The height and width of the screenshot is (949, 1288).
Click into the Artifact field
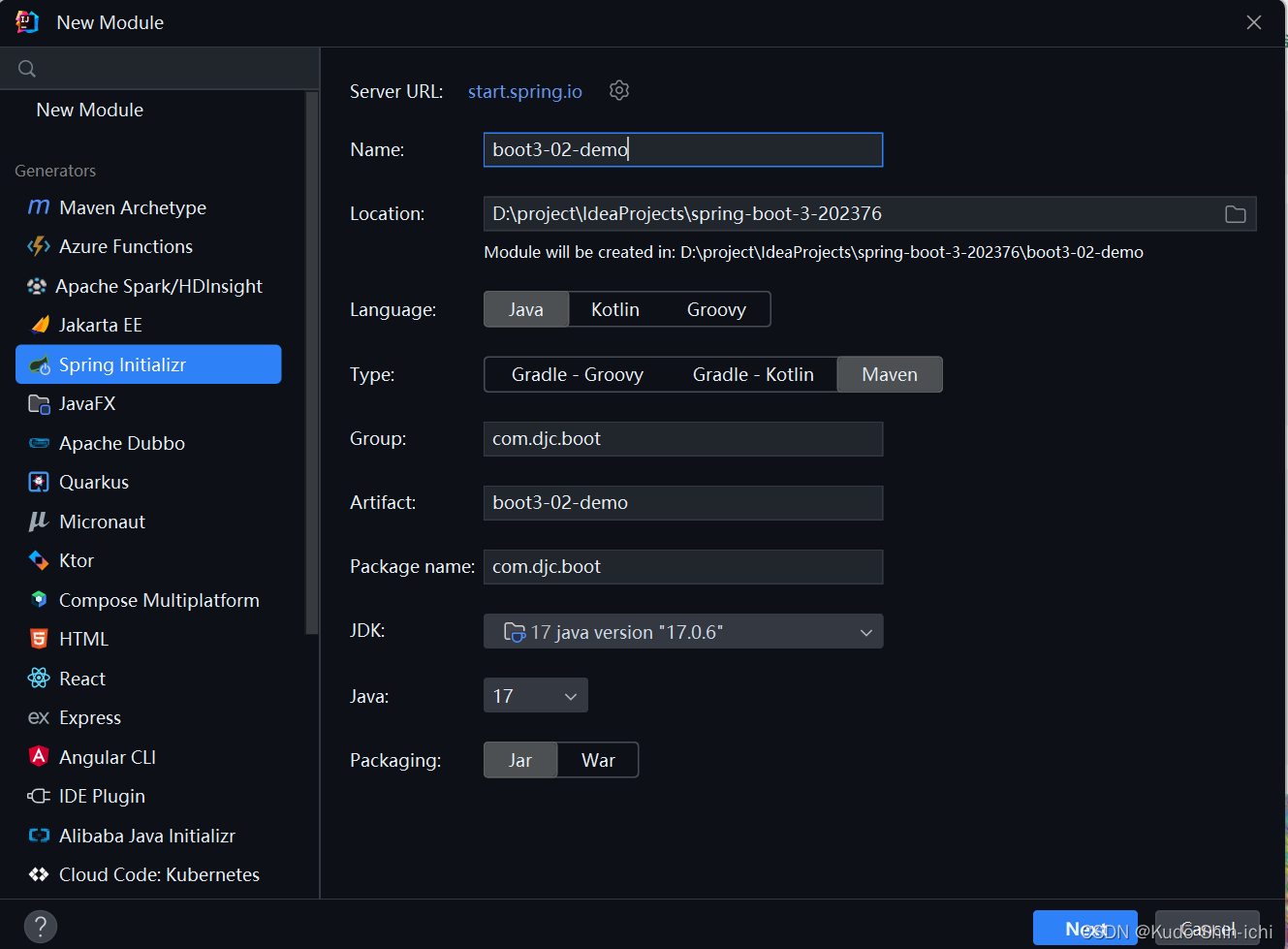683,502
